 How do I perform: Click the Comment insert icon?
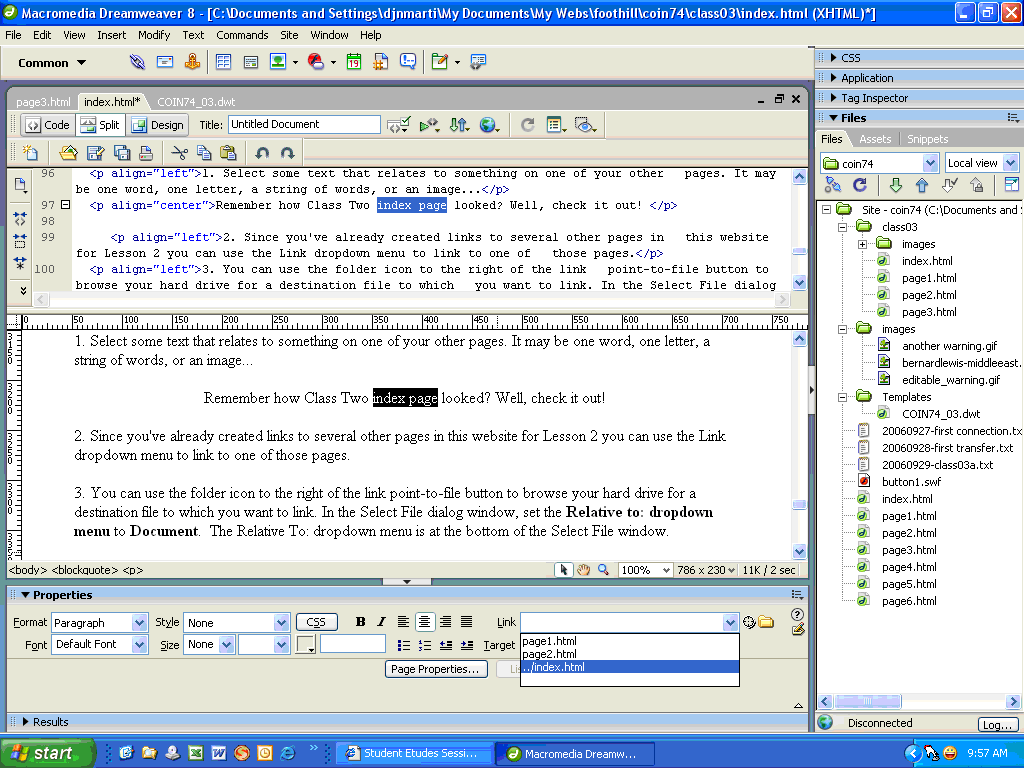click(x=408, y=62)
